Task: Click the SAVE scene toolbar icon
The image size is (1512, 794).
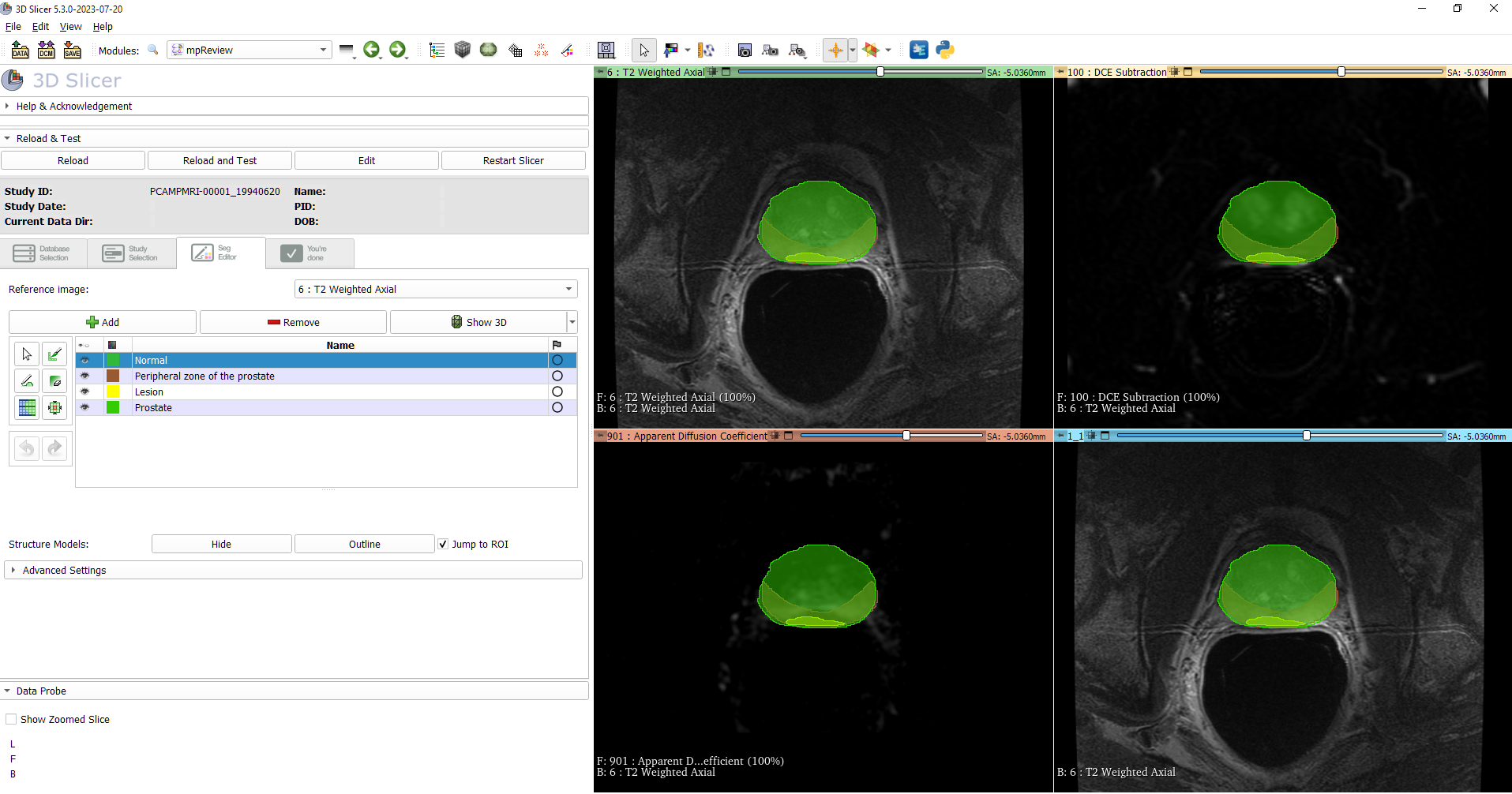Action: [x=73, y=51]
